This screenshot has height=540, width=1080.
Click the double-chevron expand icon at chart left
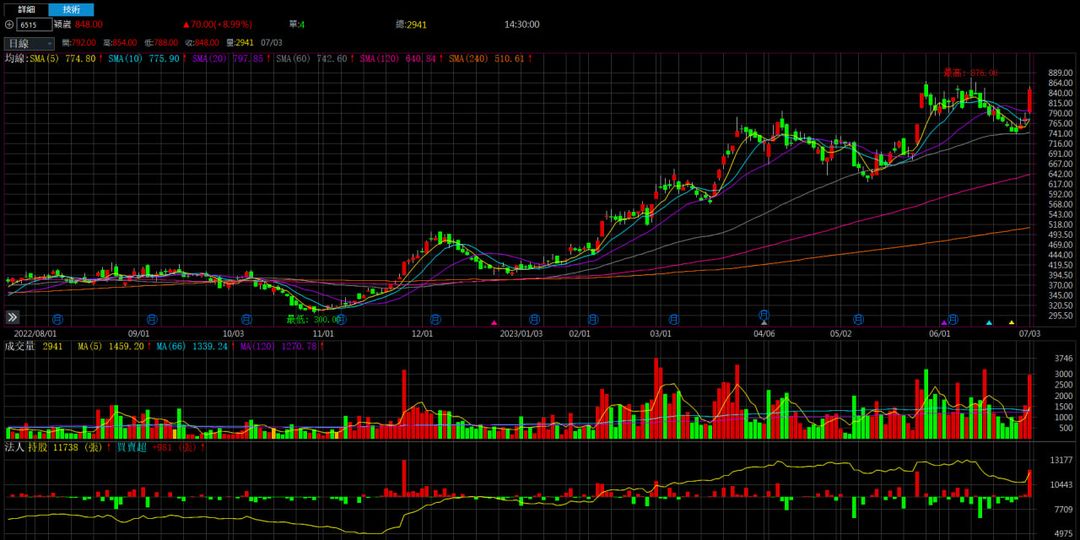pos(13,316)
